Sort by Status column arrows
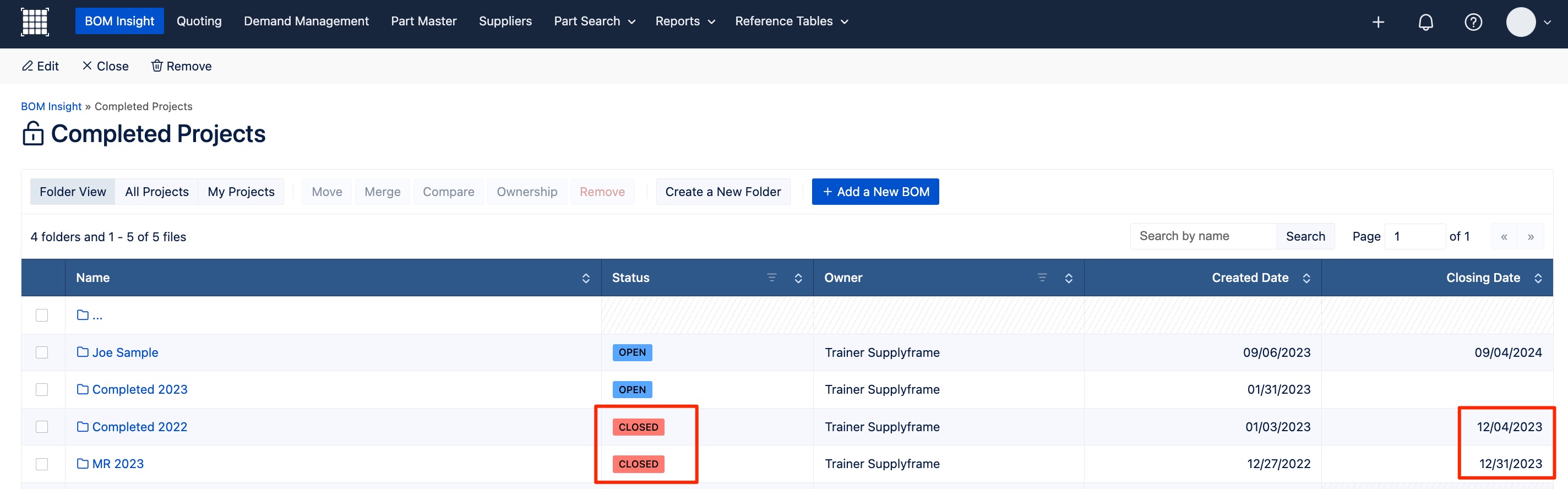1568x489 pixels. pyautogui.click(x=798, y=278)
